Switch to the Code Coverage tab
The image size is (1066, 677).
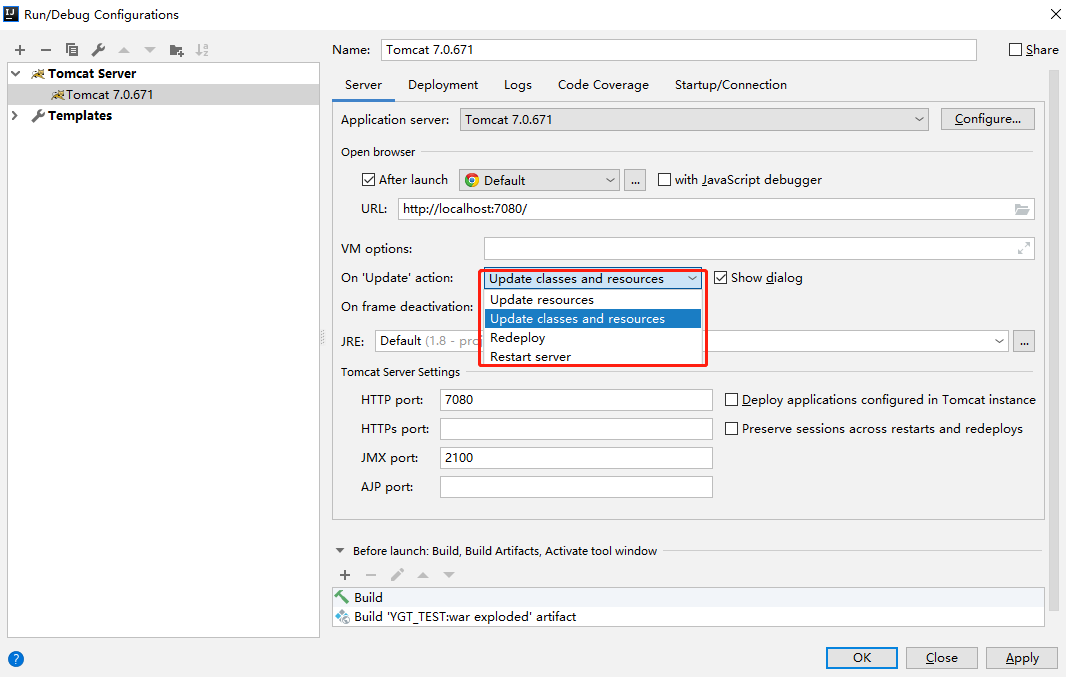tap(604, 85)
